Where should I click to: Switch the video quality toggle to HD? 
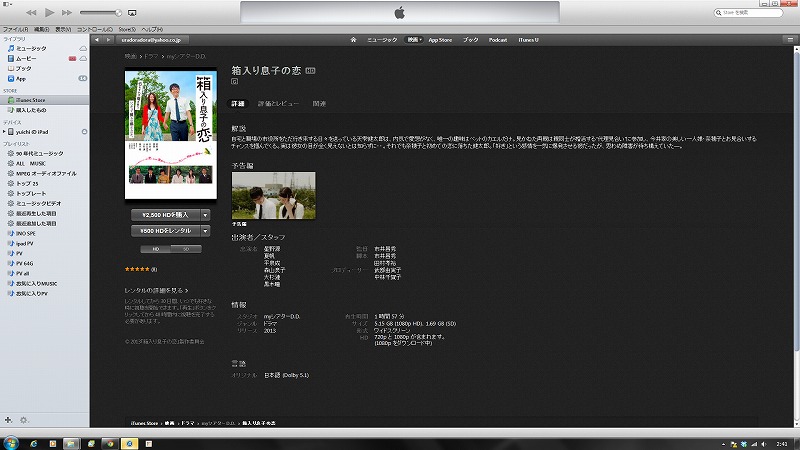[x=155, y=248]
